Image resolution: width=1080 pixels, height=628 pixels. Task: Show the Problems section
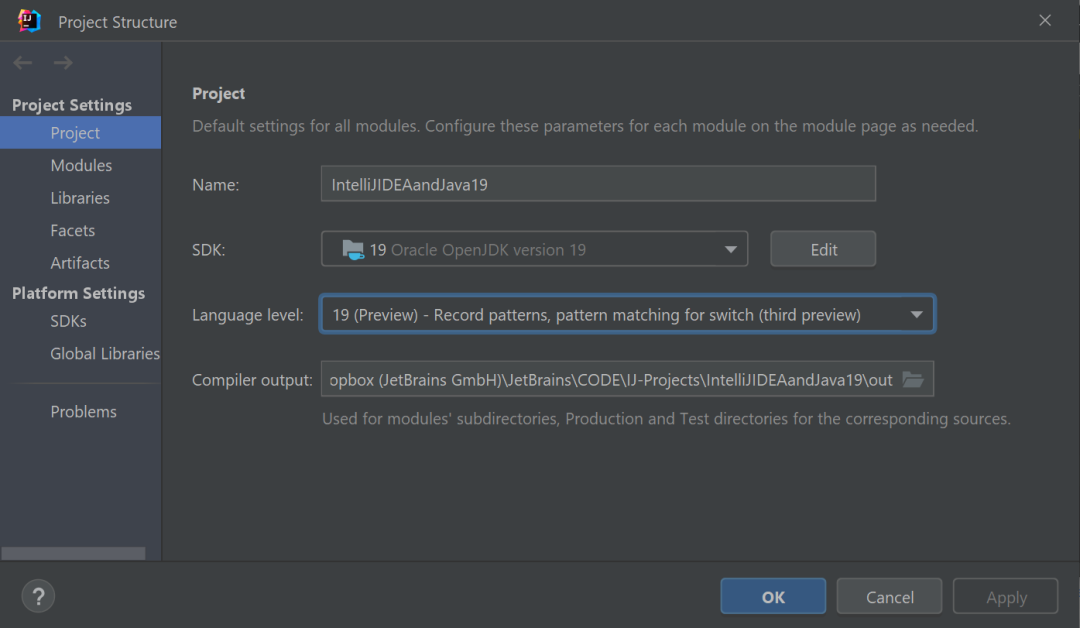(81, 411)
